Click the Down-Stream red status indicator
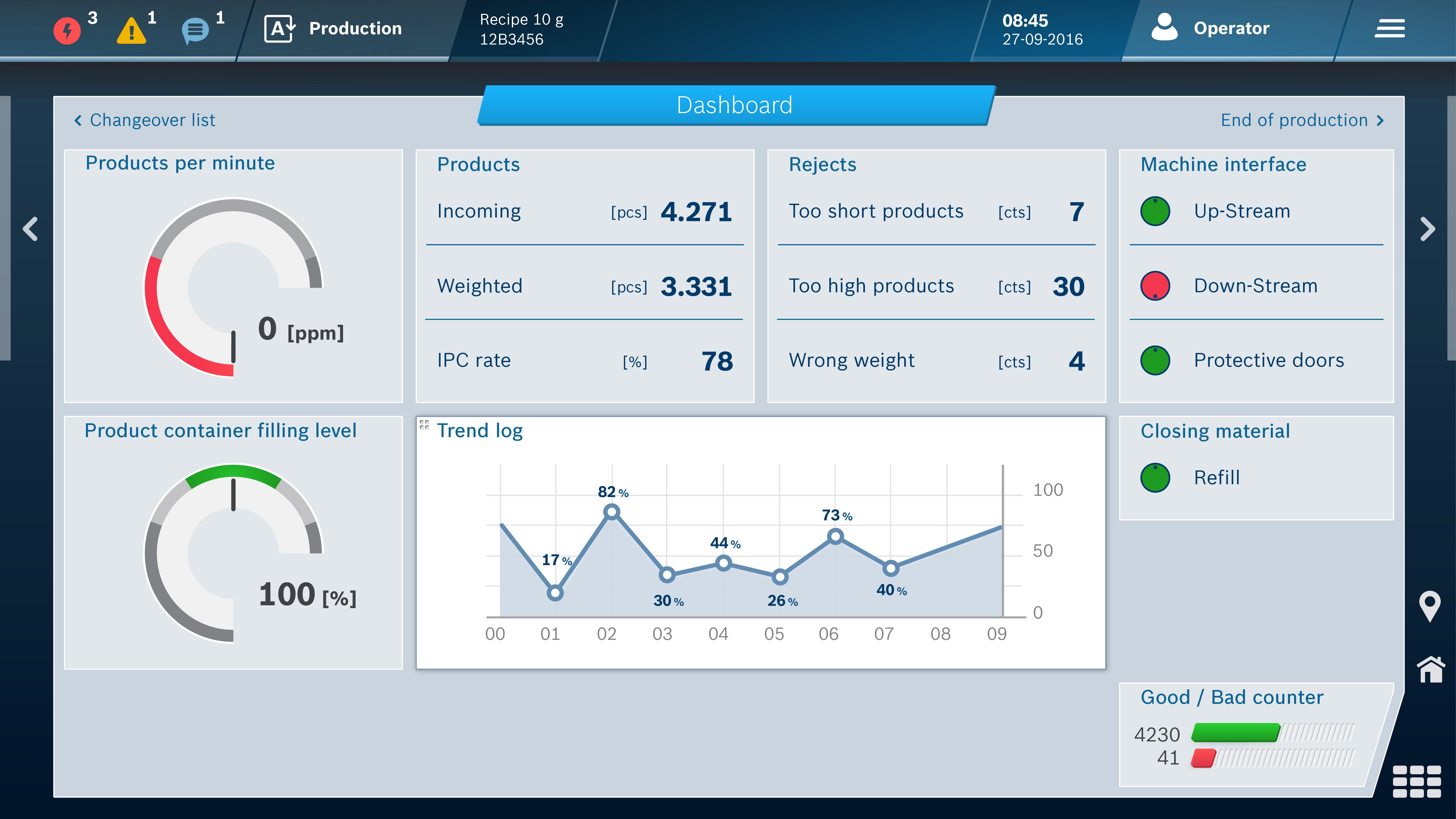 click(1155, 286)
